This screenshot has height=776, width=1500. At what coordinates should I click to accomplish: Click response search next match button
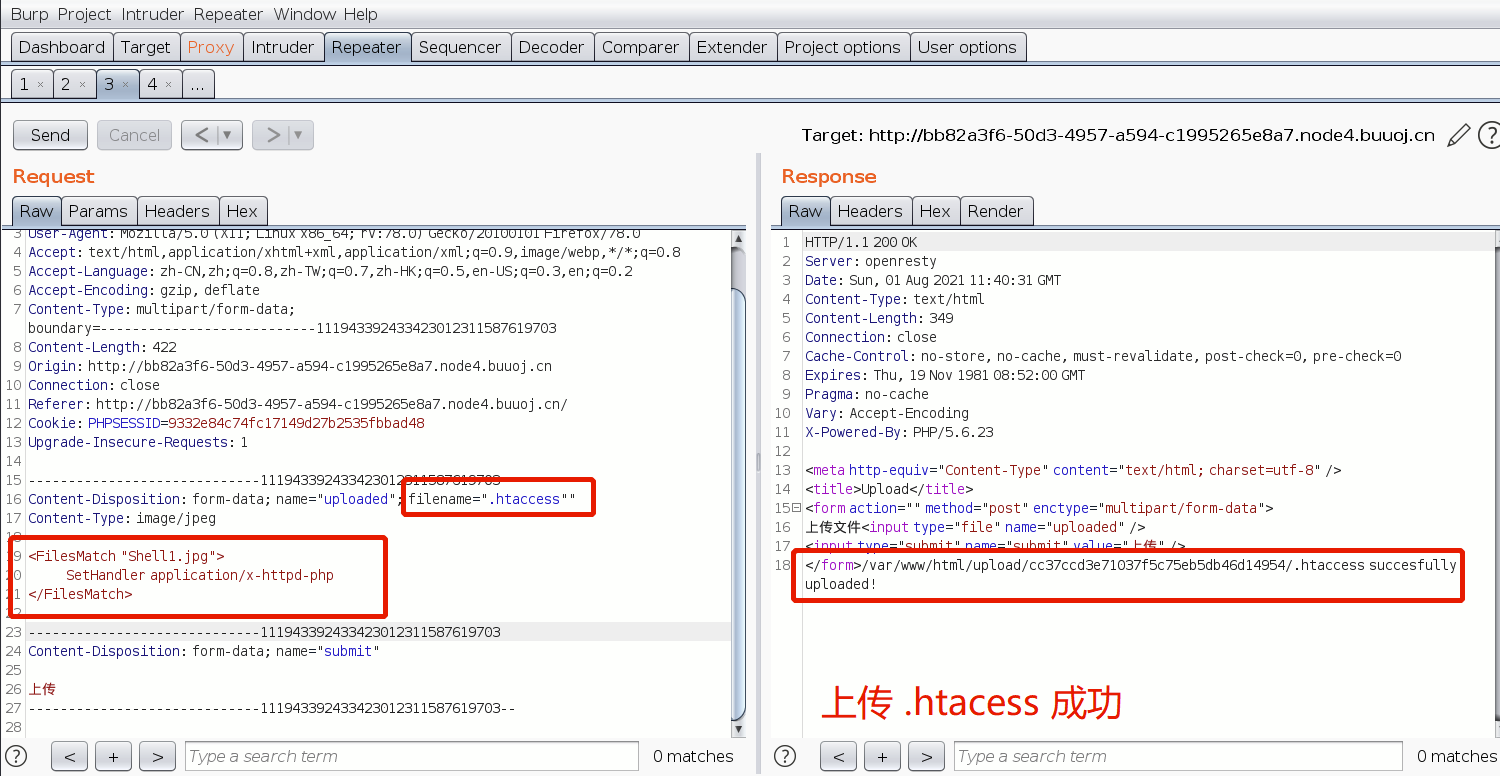click(x=926, y=756)
